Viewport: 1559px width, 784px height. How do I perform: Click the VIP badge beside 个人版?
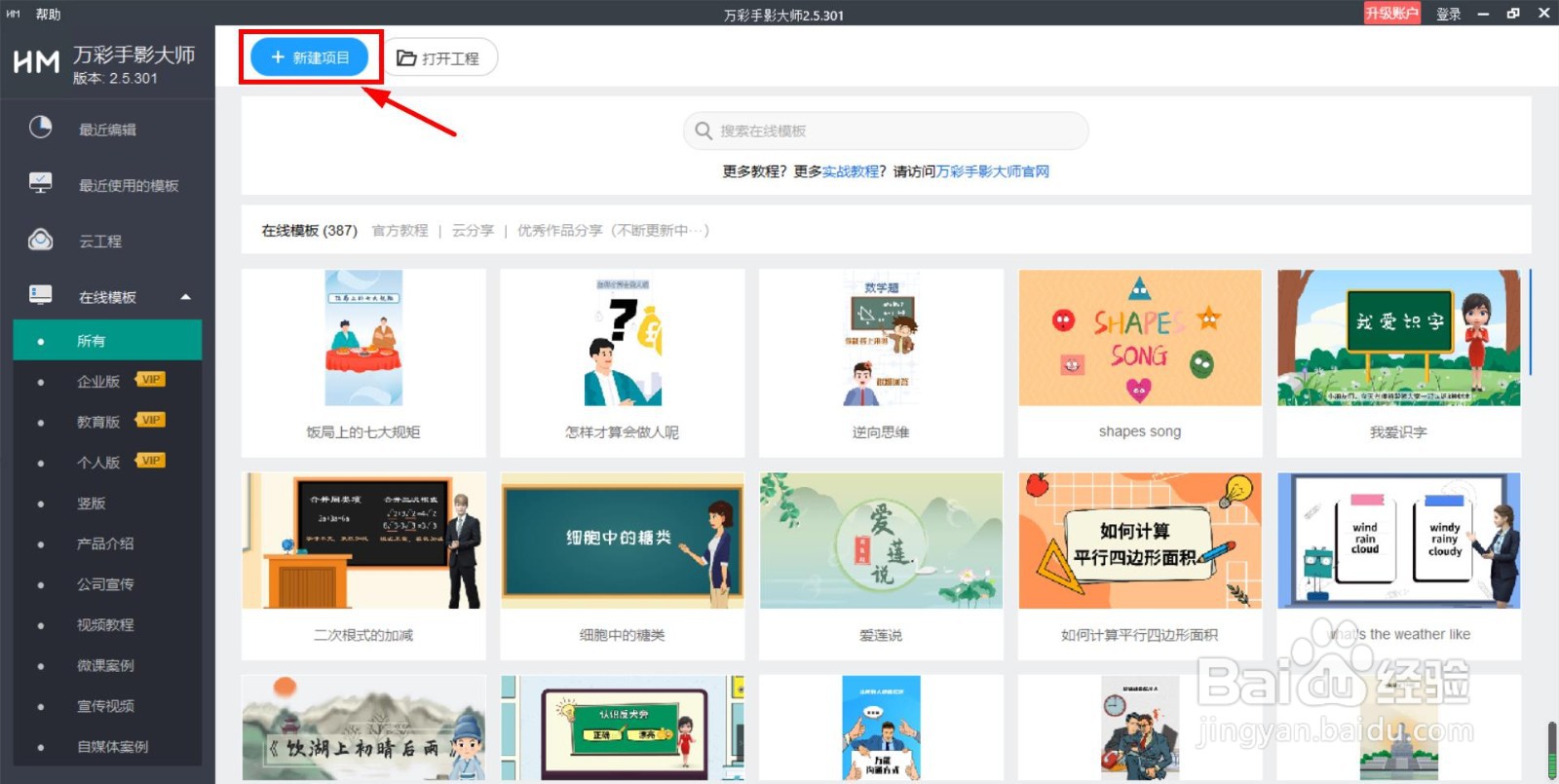[x=151, y=460]
